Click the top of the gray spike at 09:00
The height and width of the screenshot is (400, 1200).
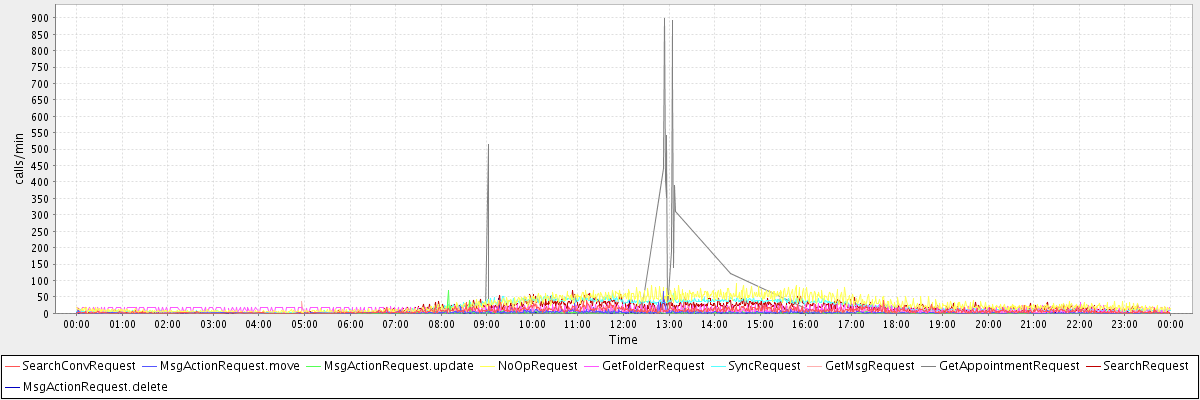[x=488, y=145]
